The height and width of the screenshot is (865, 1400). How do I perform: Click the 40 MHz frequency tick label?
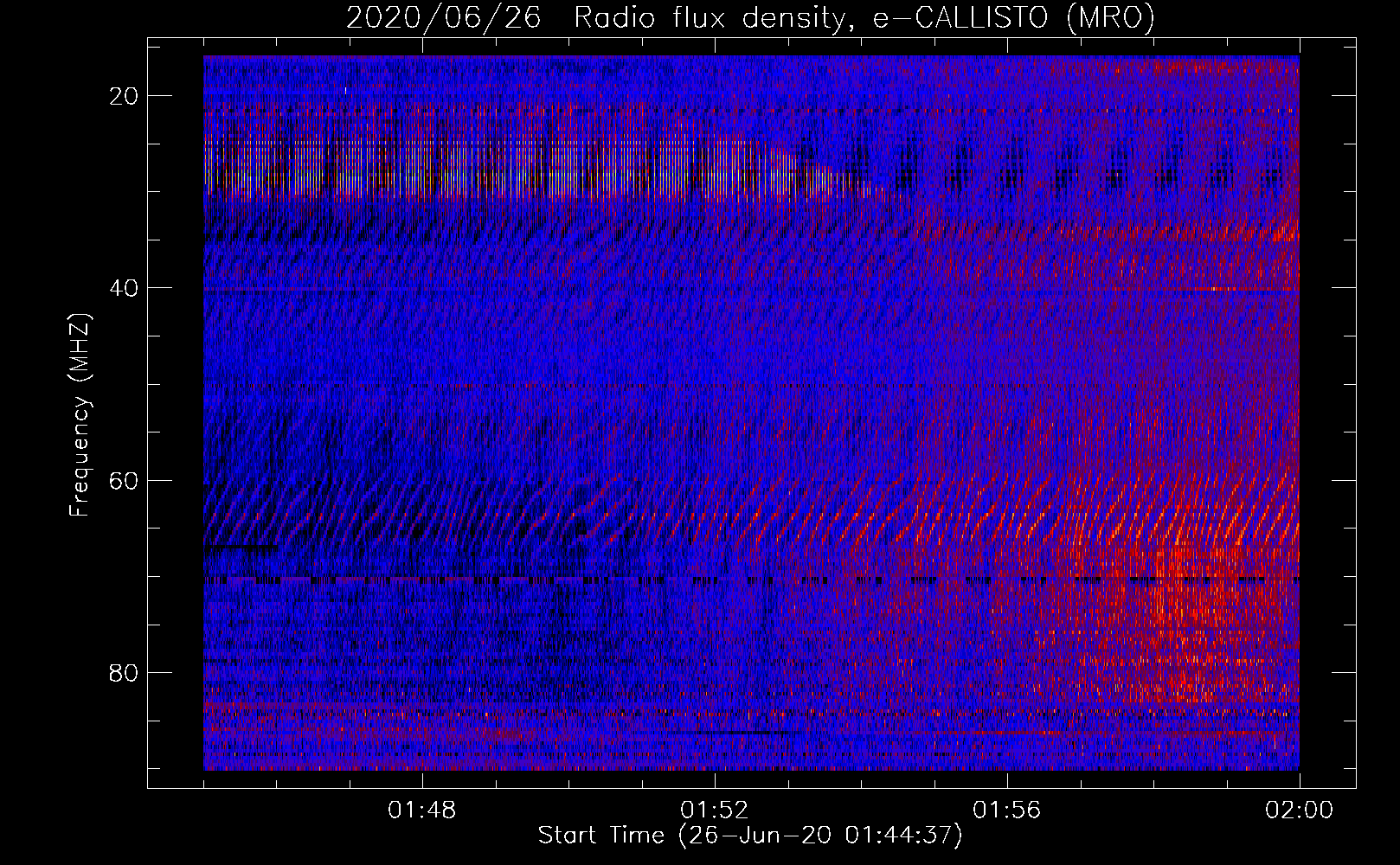(124, 288)
